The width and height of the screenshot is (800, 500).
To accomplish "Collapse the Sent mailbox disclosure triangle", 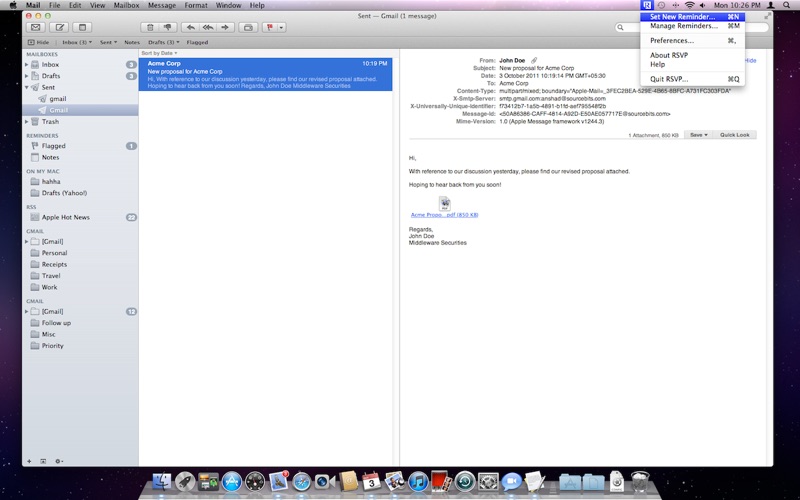I will point(27,87).
